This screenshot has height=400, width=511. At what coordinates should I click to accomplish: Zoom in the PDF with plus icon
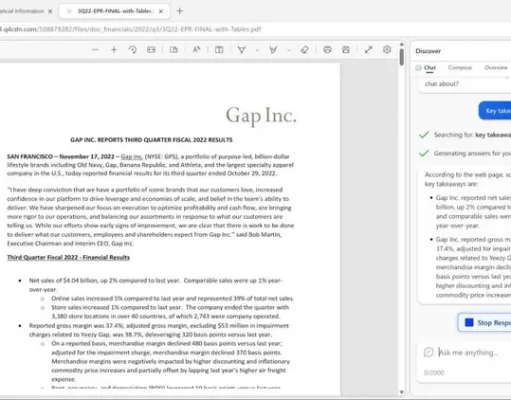coord(114,50)
